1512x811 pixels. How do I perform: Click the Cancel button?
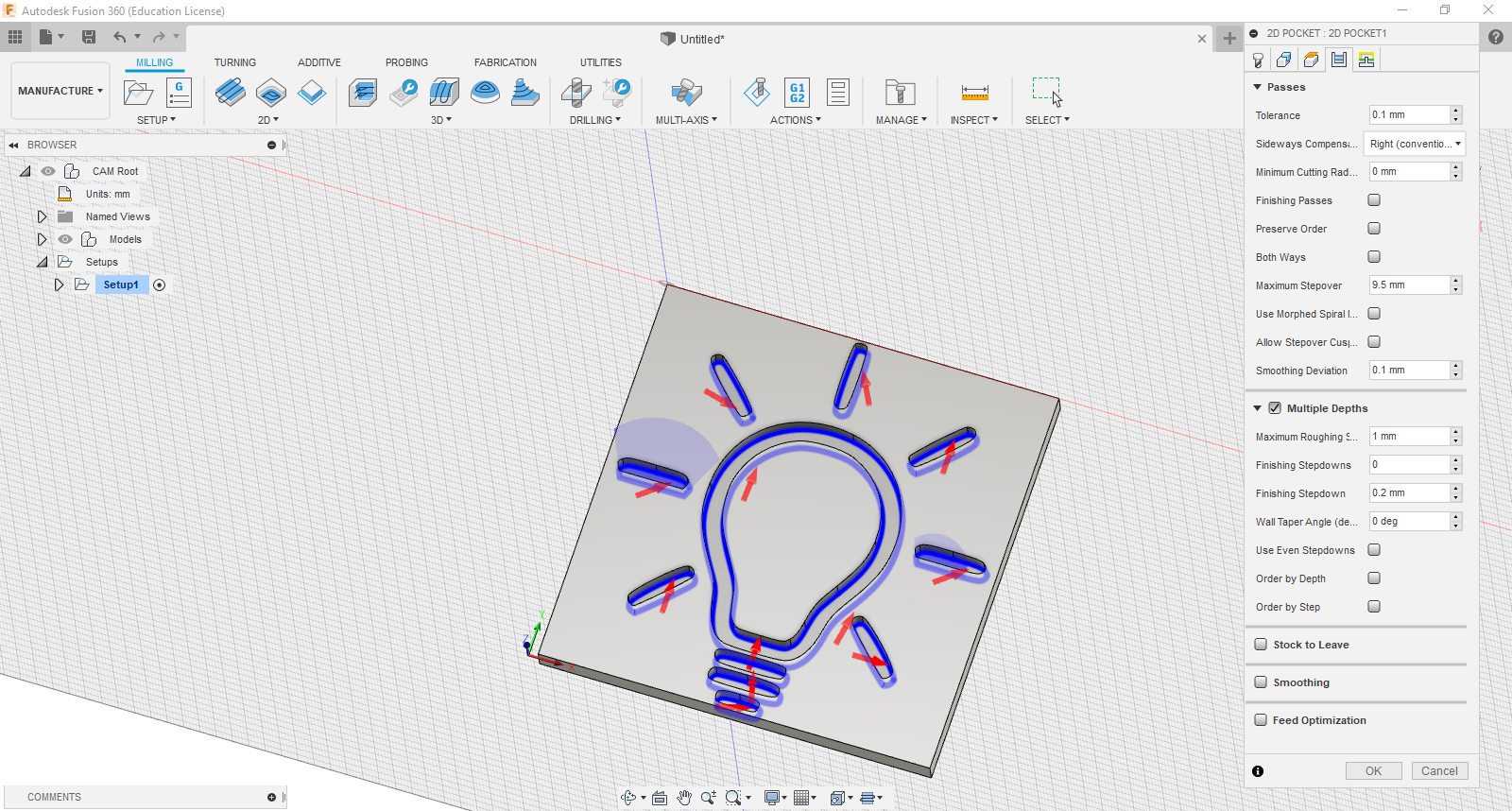pos(1439,771)
